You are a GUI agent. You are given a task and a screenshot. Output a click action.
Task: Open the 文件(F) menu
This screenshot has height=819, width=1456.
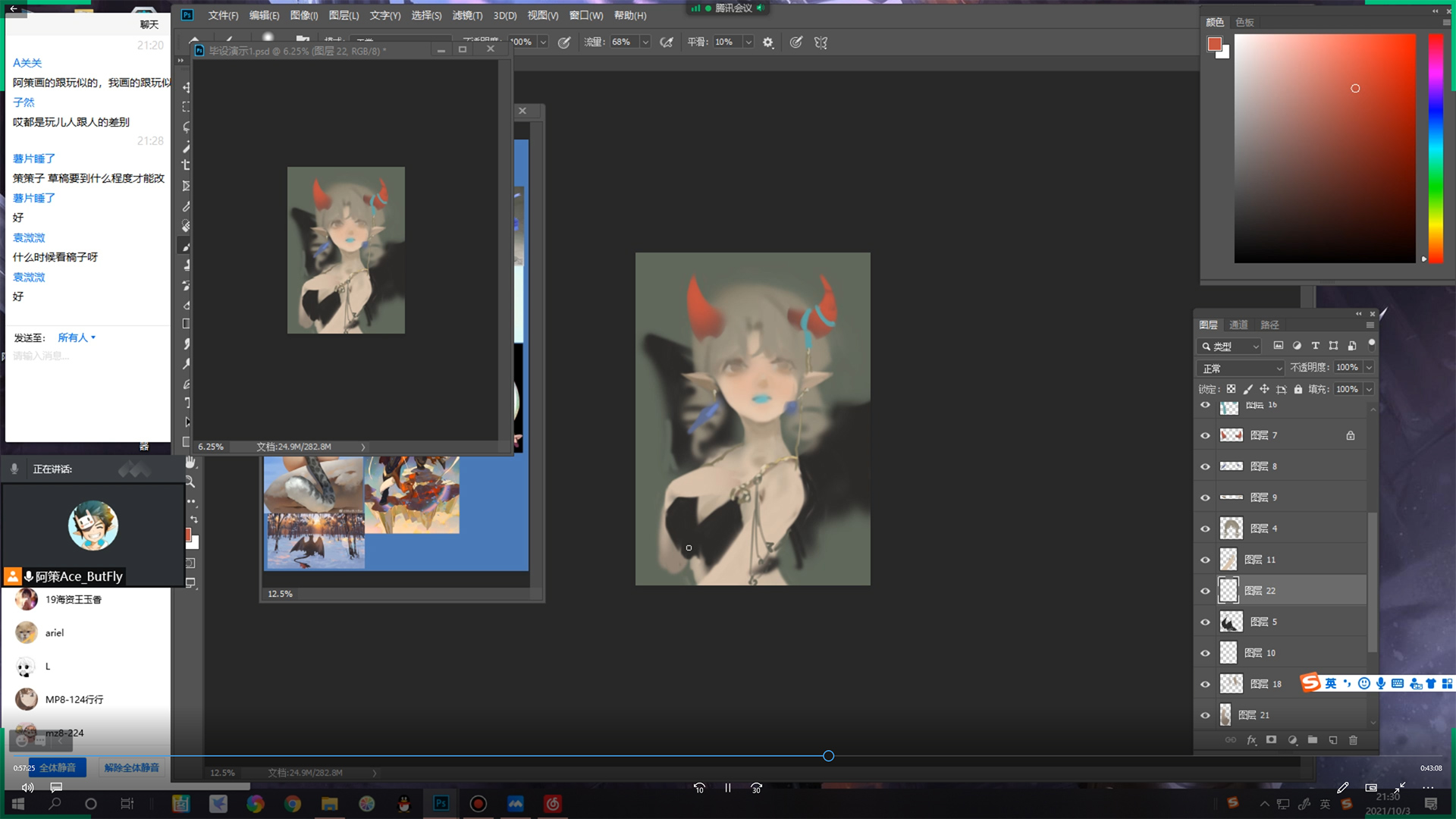[223, 15]
